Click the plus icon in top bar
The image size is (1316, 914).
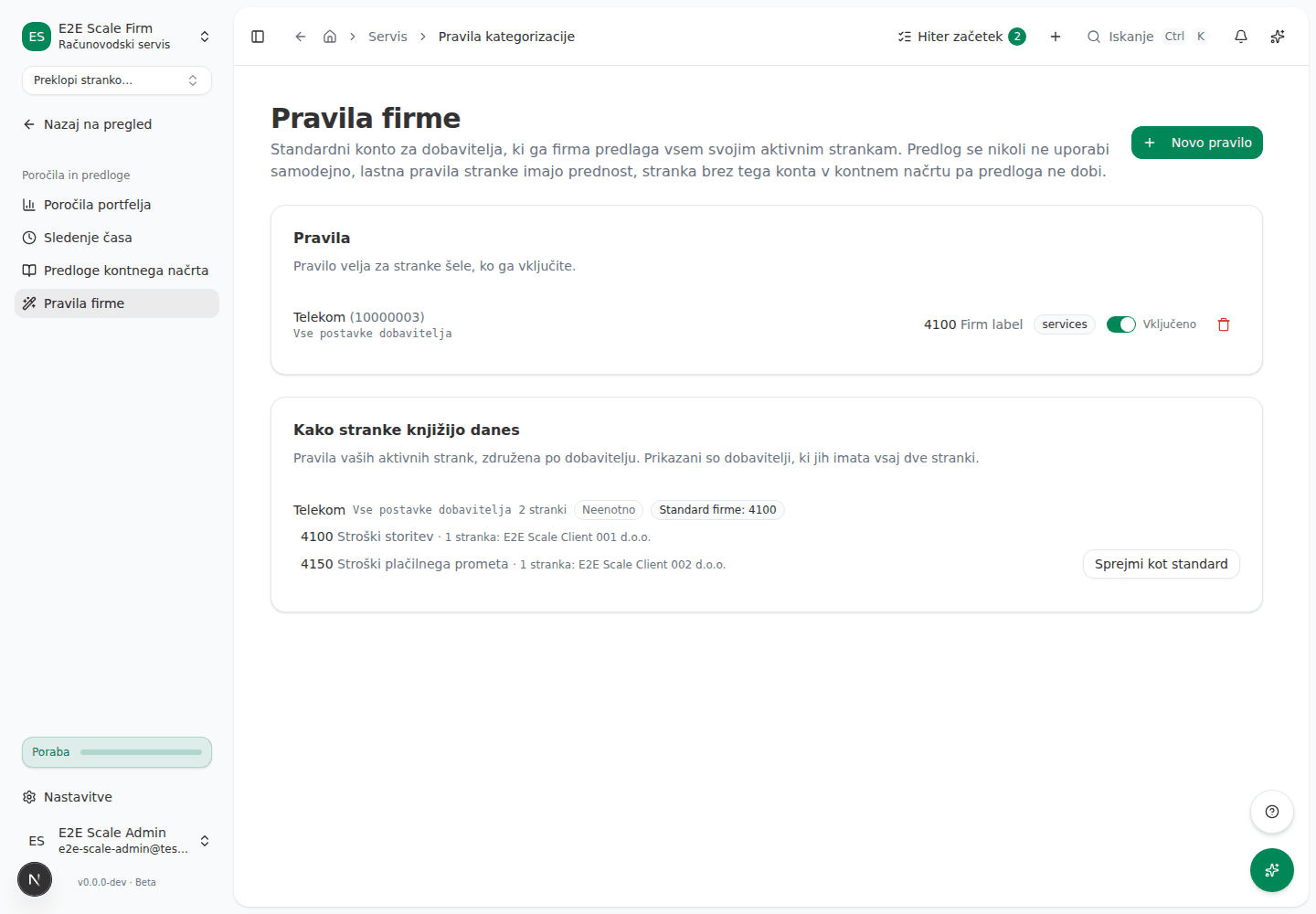(1056, 37)
